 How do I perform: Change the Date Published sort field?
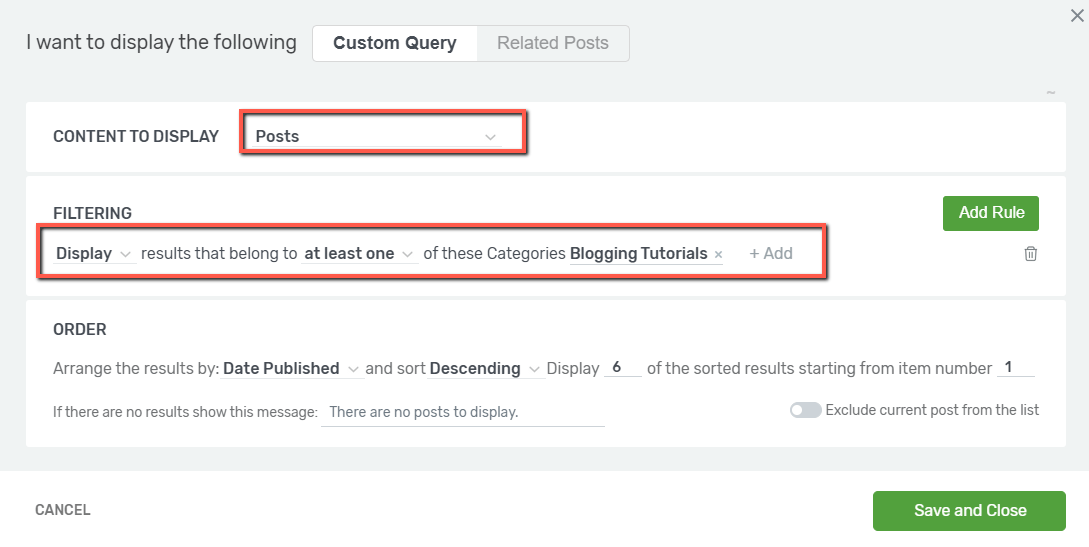[292, 369]
